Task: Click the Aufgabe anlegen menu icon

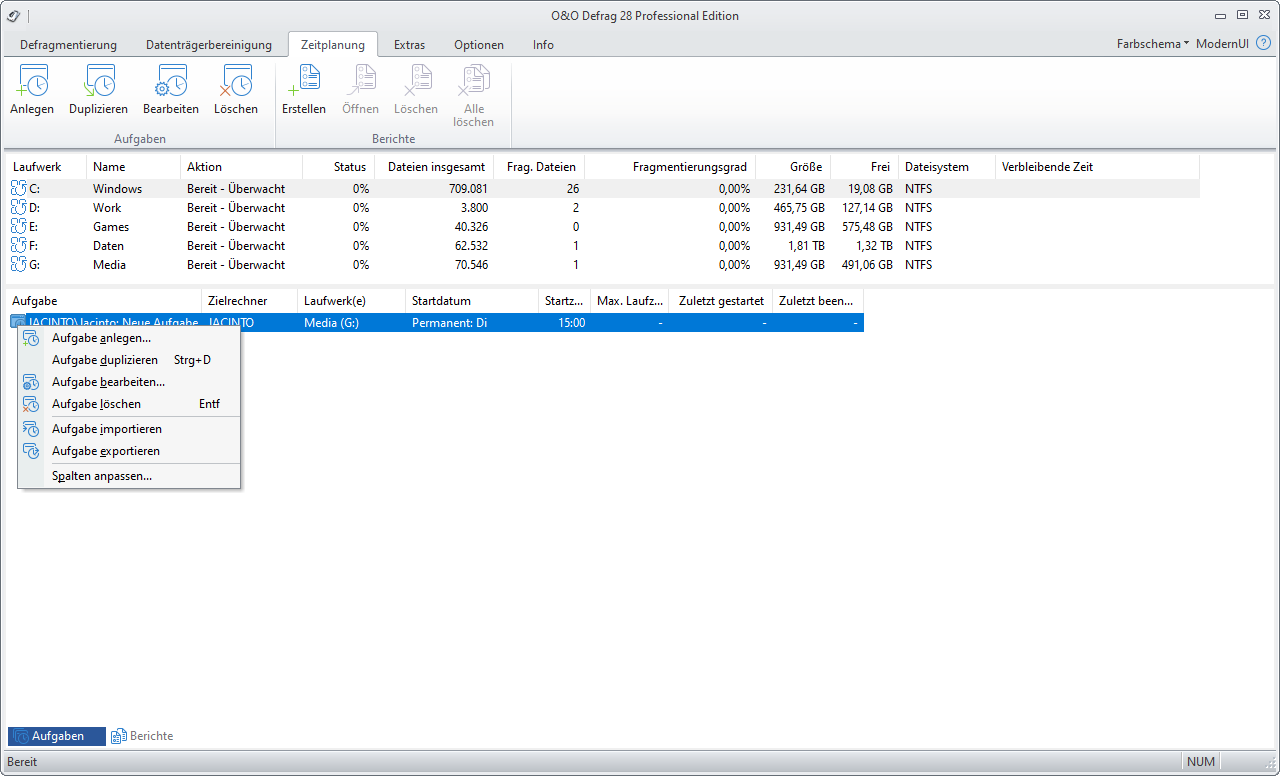Action: [x=31, y=338]
